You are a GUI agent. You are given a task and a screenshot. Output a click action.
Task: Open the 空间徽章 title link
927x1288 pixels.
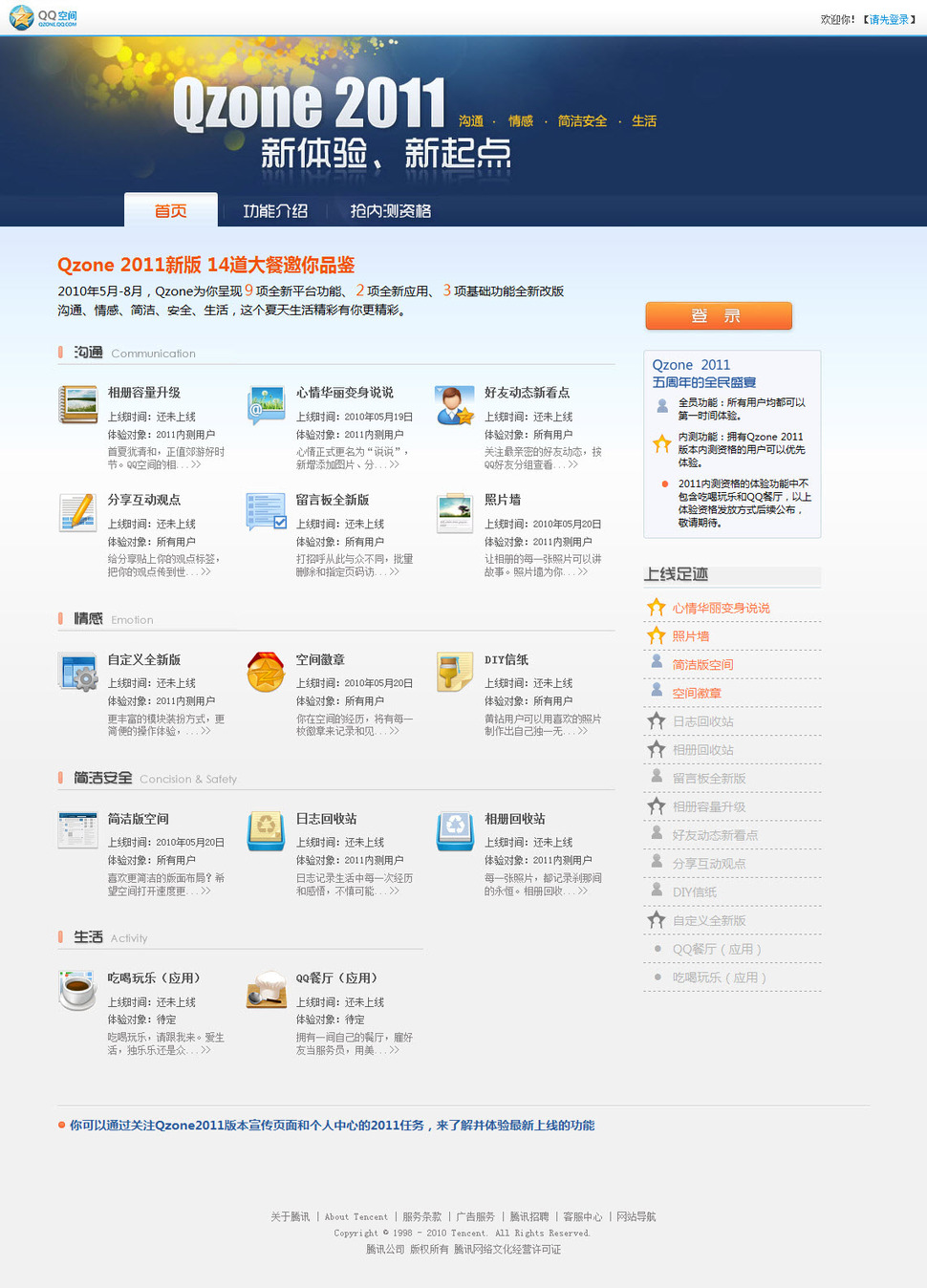click(x=320, y=659)
